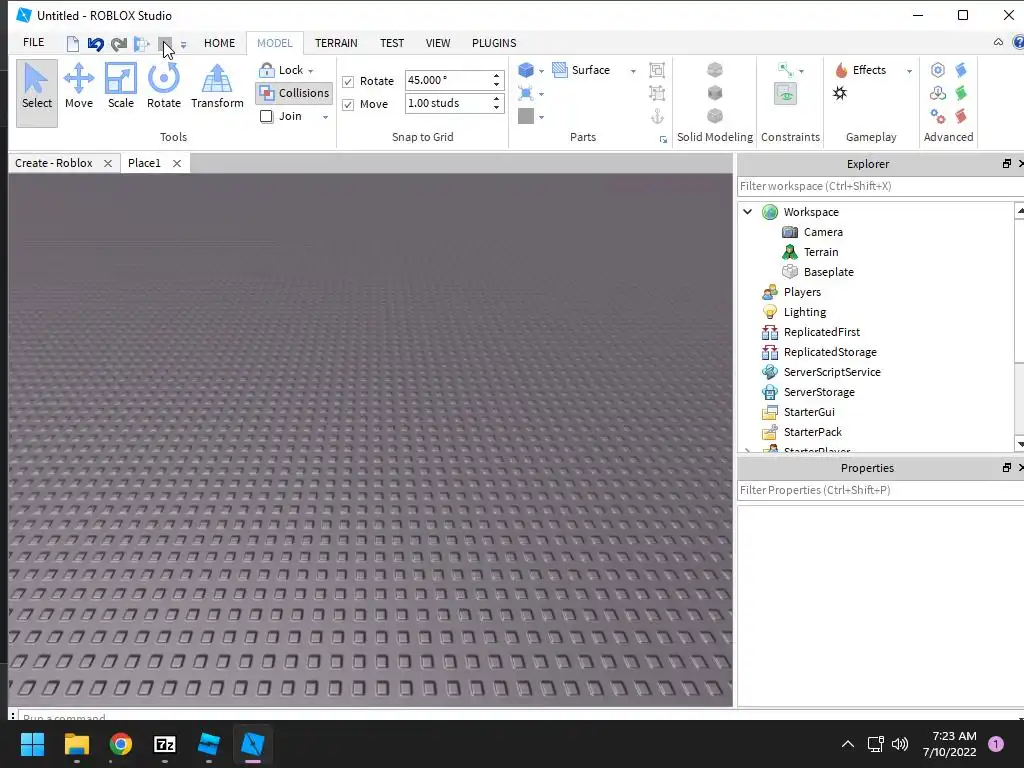Click the Filter Properties search field
This screenshot has width=1024, height=768.
[x=880, y=490]
